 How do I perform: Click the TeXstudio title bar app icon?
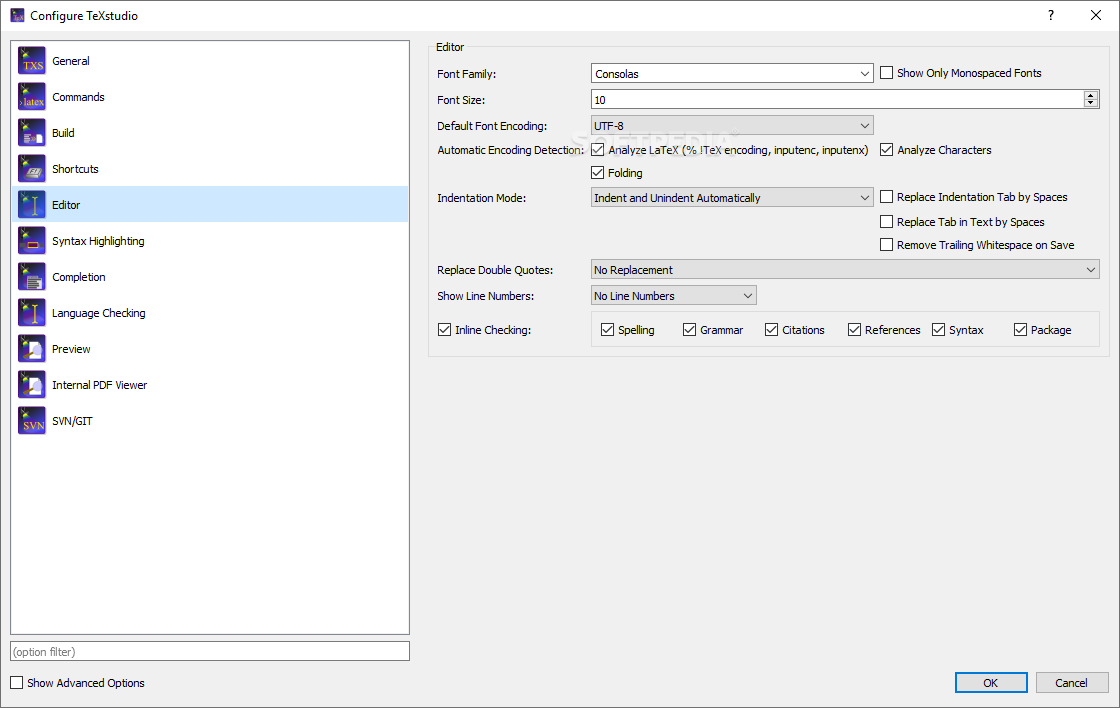17,15
